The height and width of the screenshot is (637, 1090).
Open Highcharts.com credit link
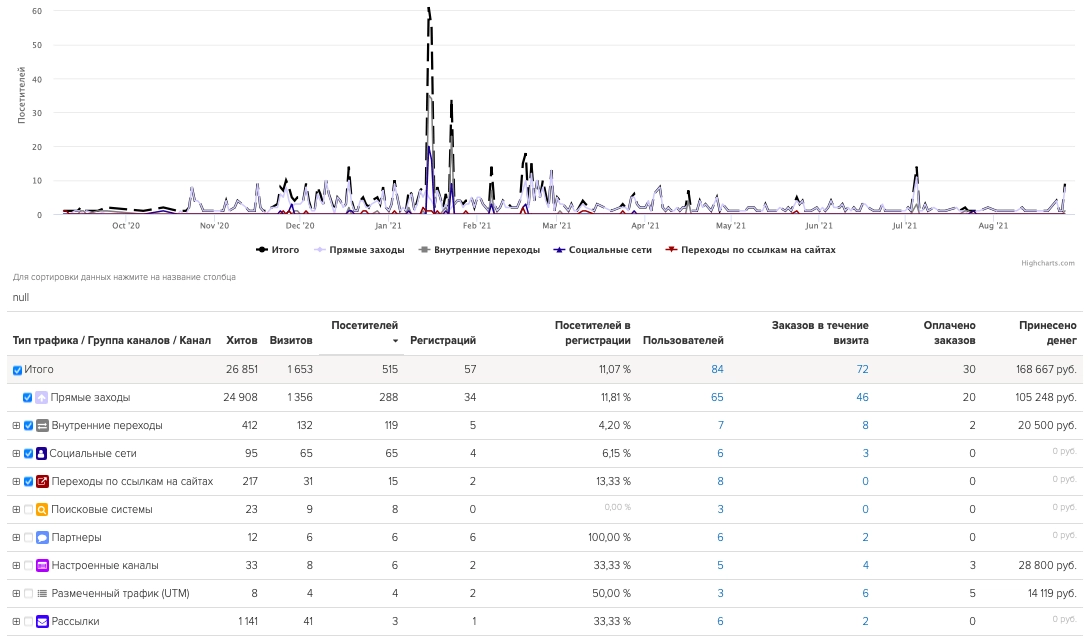[1048, 263]
